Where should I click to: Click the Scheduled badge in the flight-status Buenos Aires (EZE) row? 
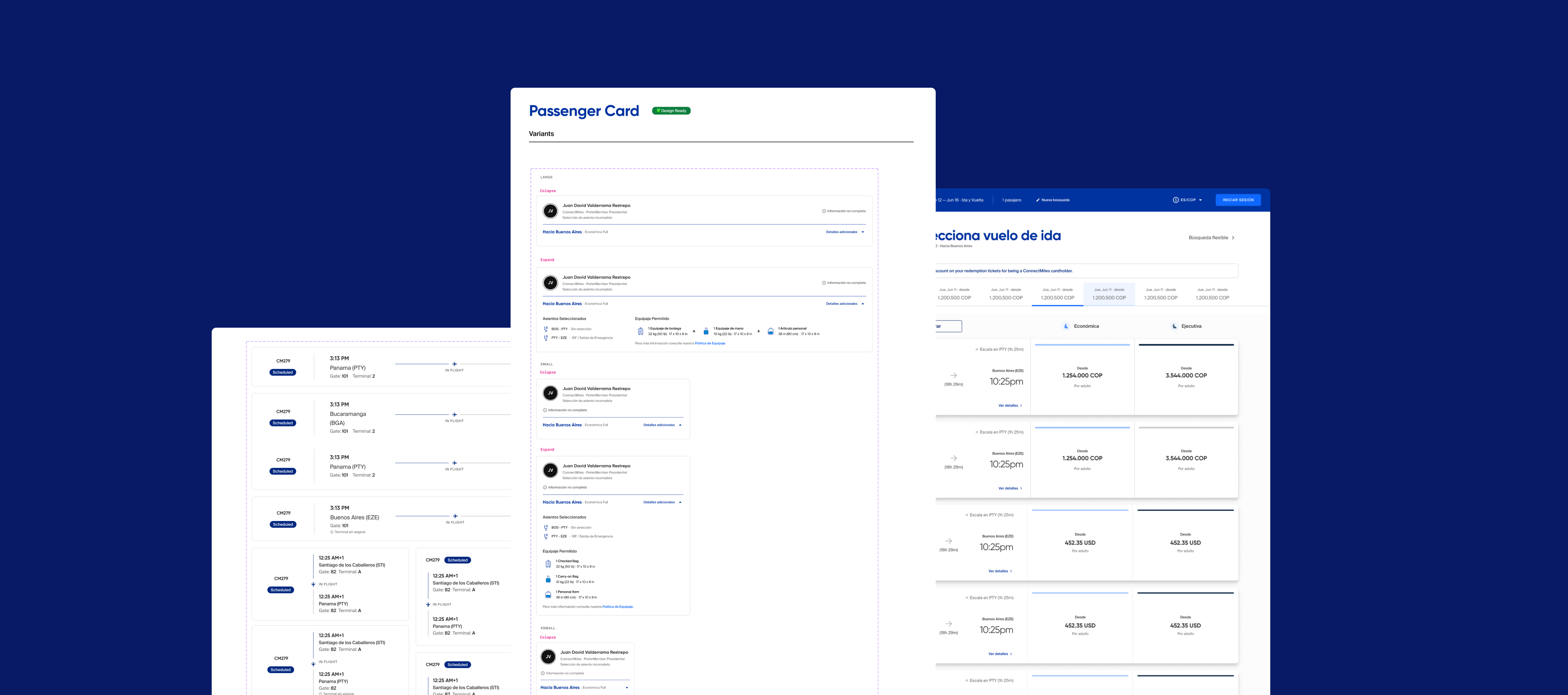(283, 525)
